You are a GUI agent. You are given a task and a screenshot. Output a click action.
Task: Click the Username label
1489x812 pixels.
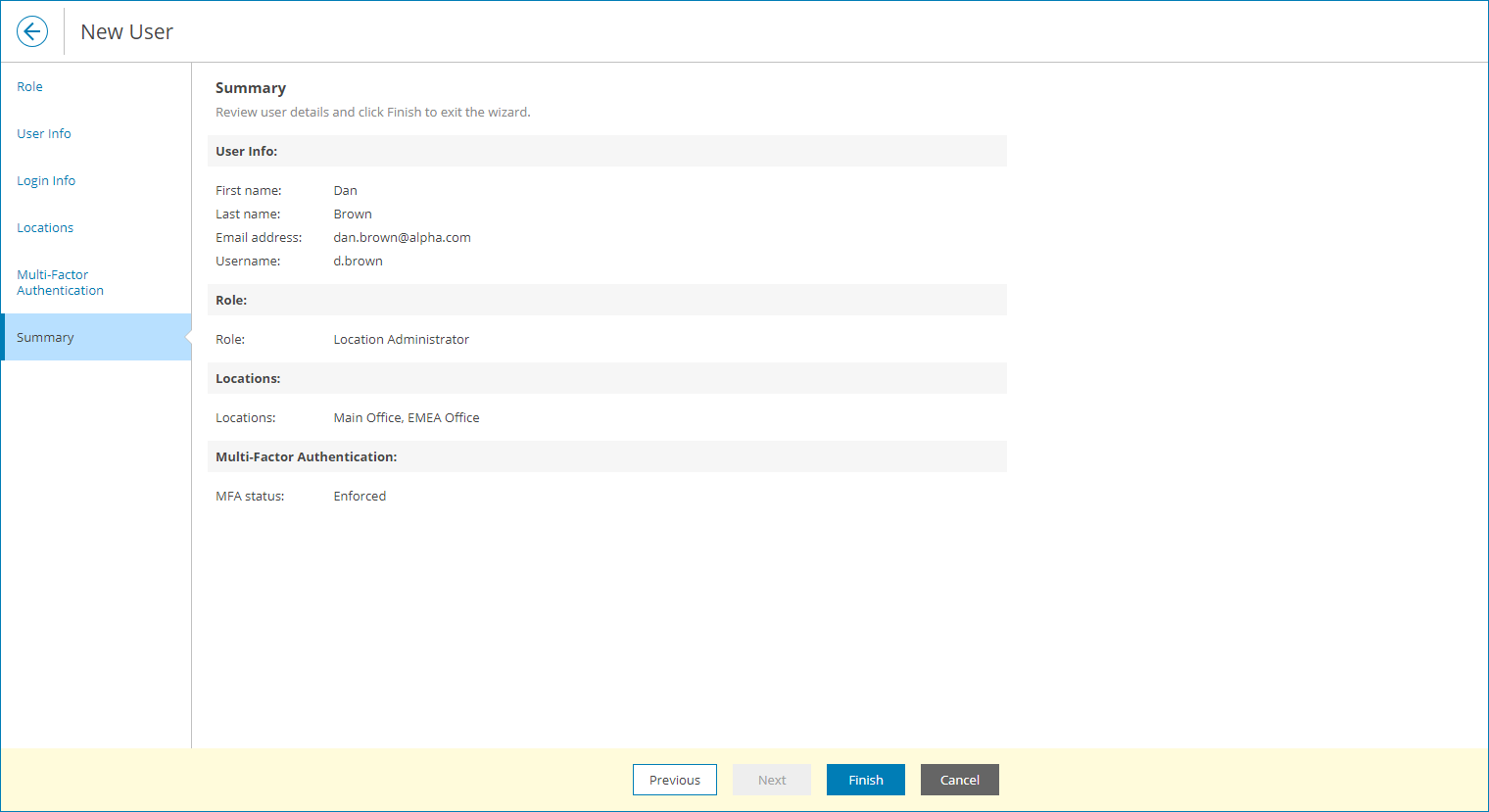[248, 262]
